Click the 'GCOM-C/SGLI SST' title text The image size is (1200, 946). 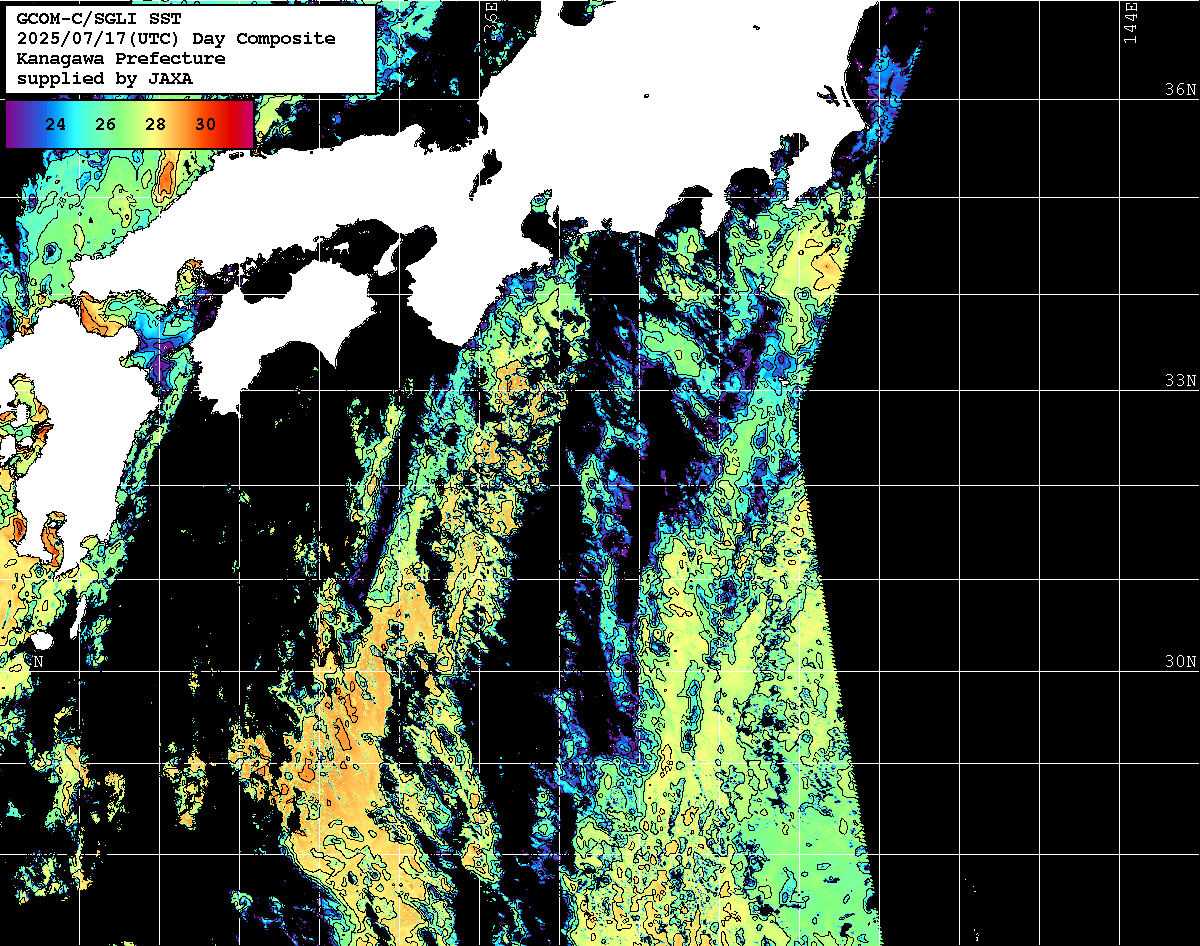coord(99,19)
